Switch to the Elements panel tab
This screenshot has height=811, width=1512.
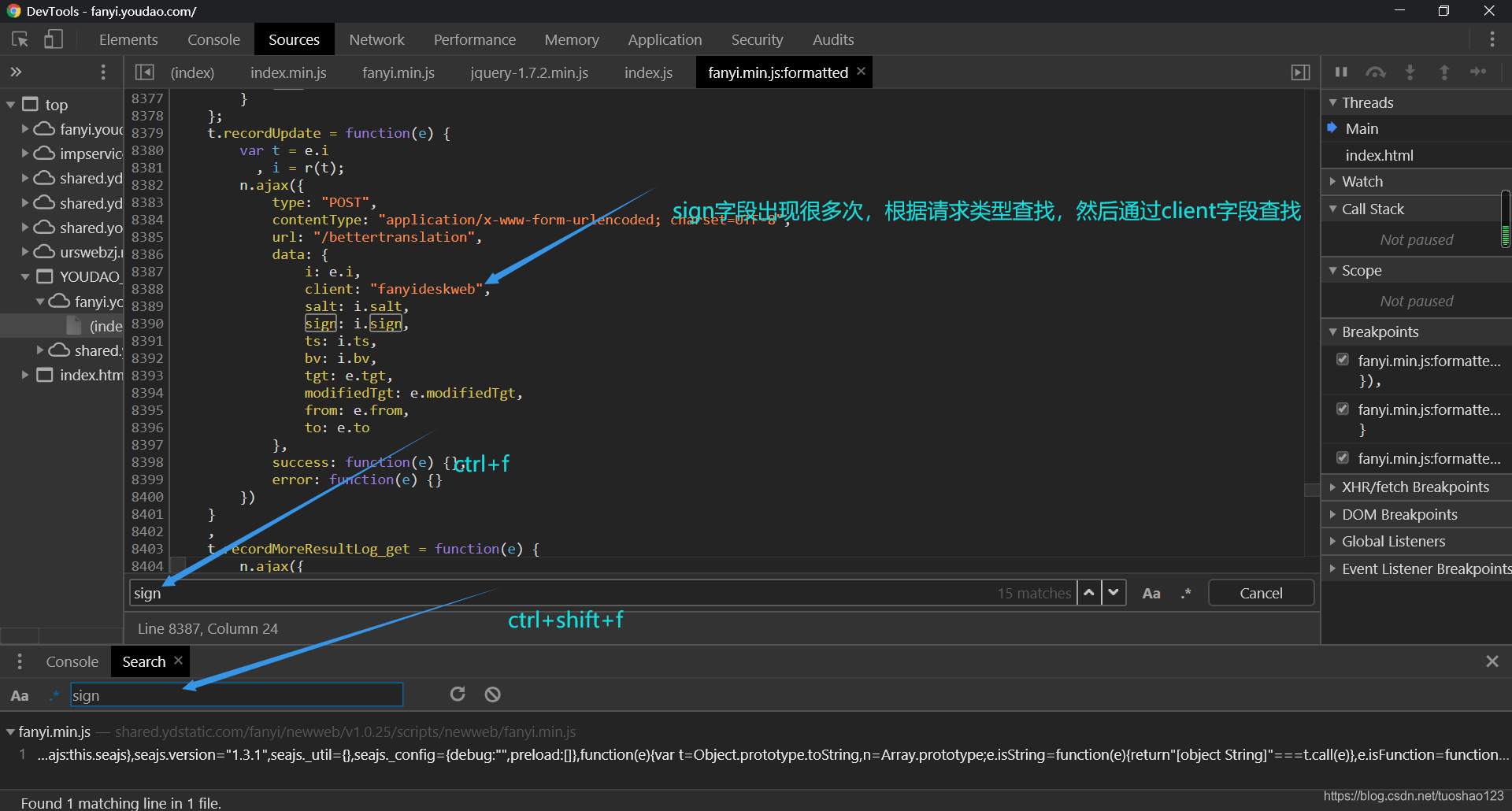(x=128, y=39)
